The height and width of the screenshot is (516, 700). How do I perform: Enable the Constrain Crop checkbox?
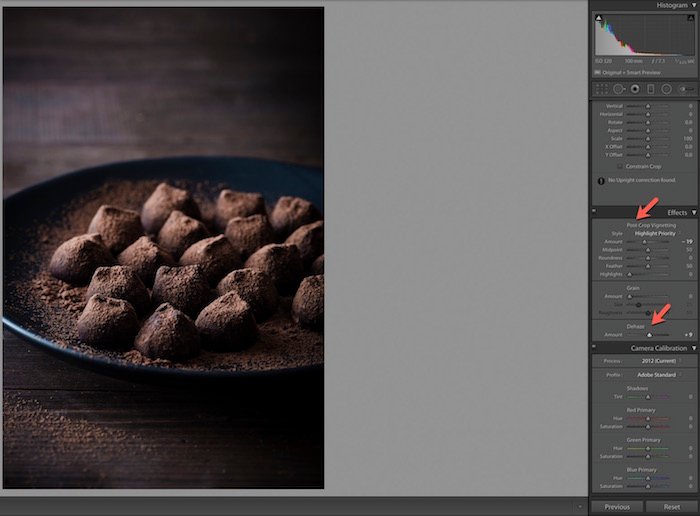(622, 165)
